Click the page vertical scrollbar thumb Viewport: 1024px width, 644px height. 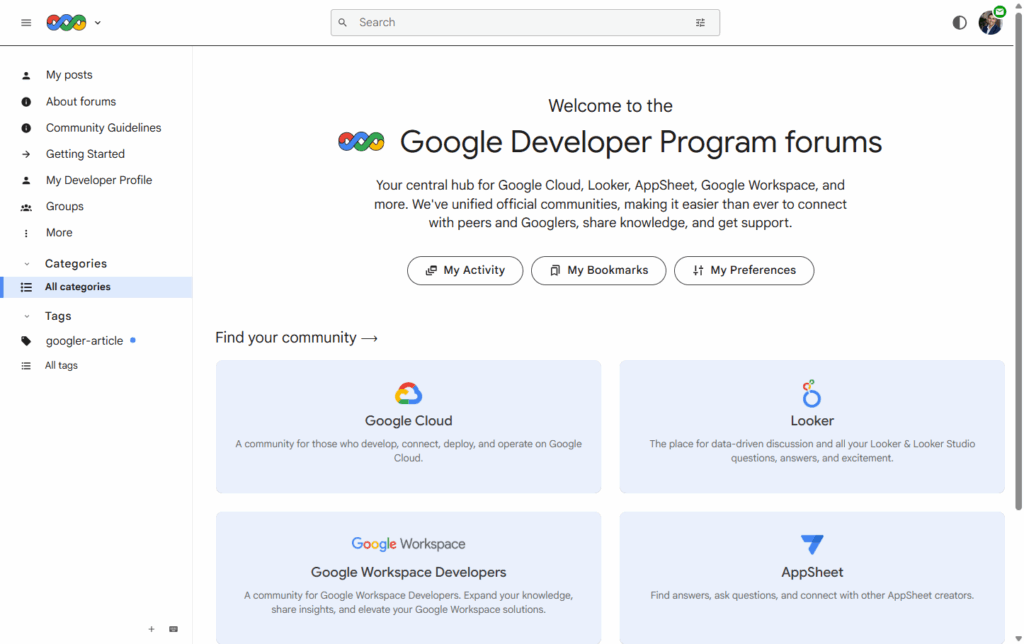[x=1018, y=261]
